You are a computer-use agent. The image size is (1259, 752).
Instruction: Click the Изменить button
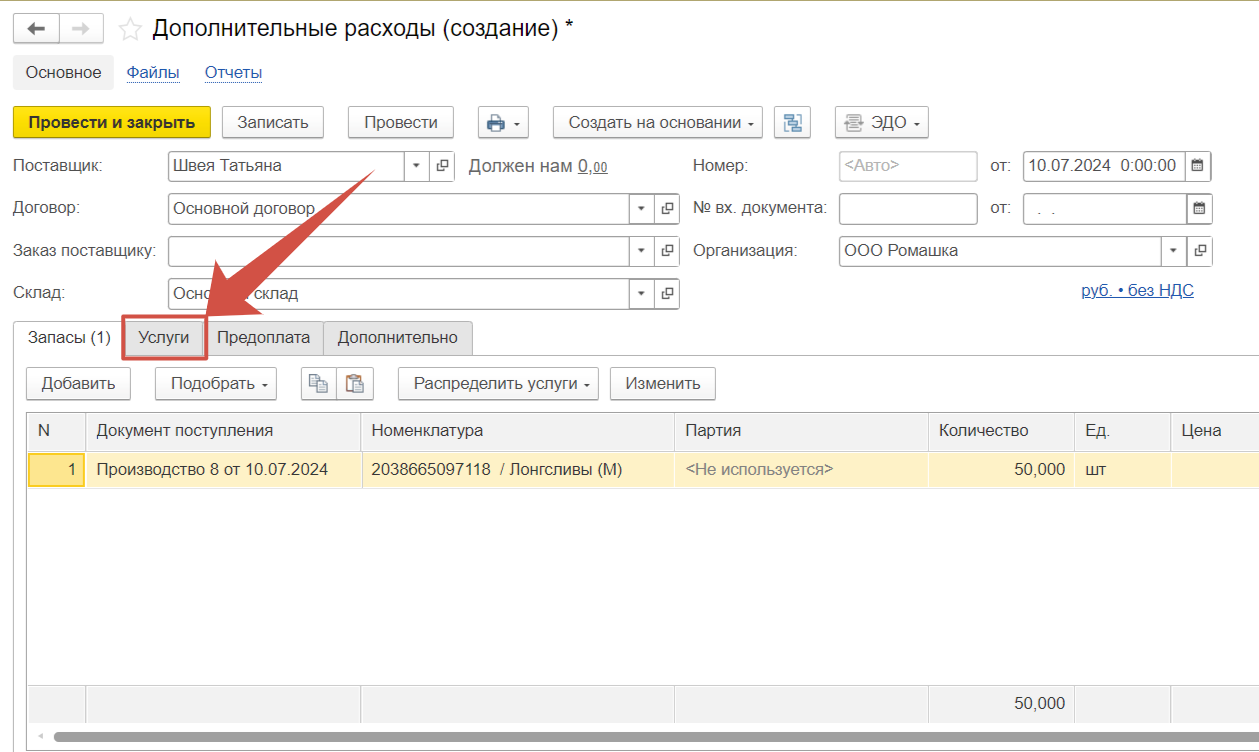pyautogui.click(x=663, y=383)
